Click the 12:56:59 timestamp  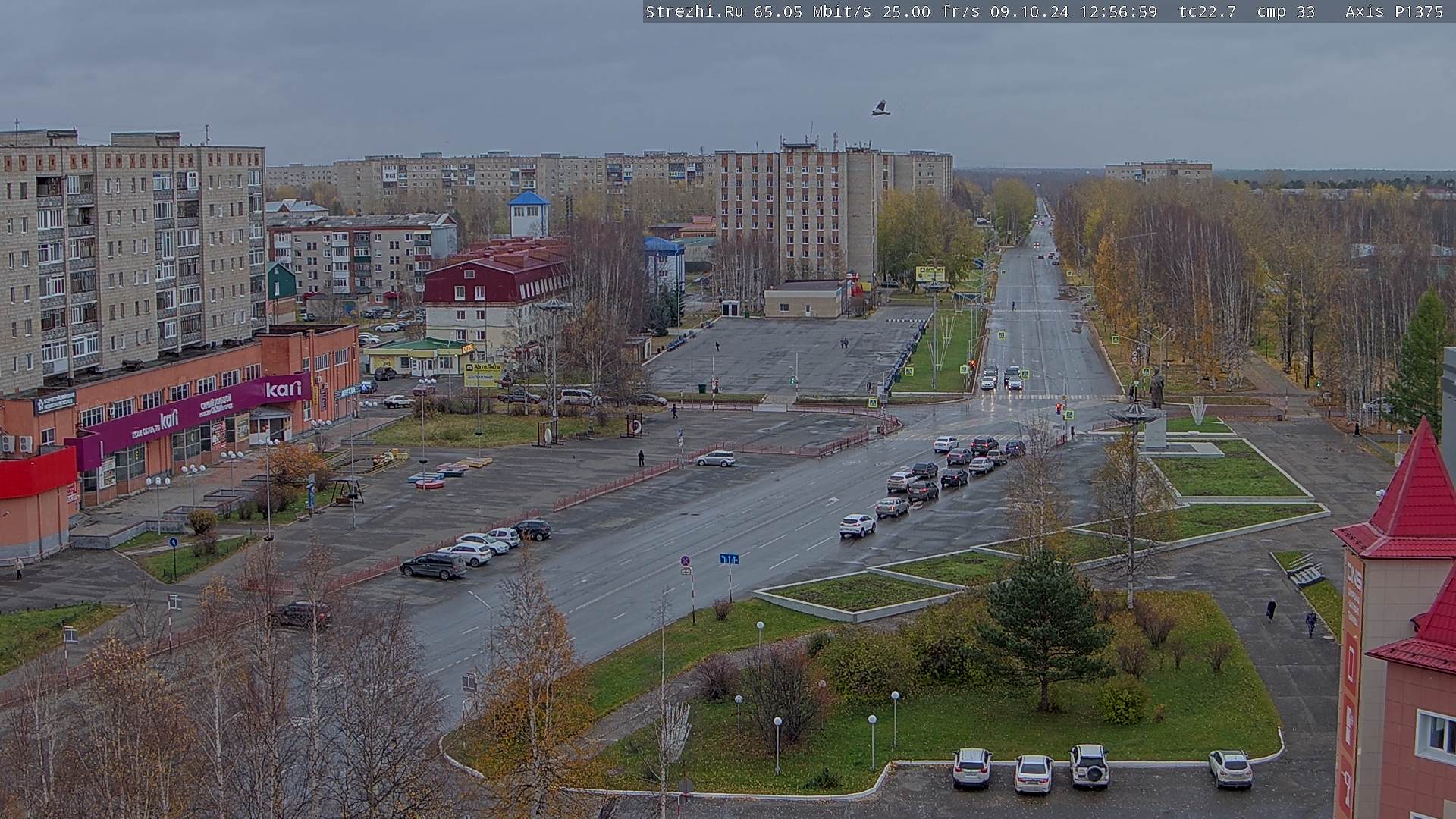(x=1119, y=11)
